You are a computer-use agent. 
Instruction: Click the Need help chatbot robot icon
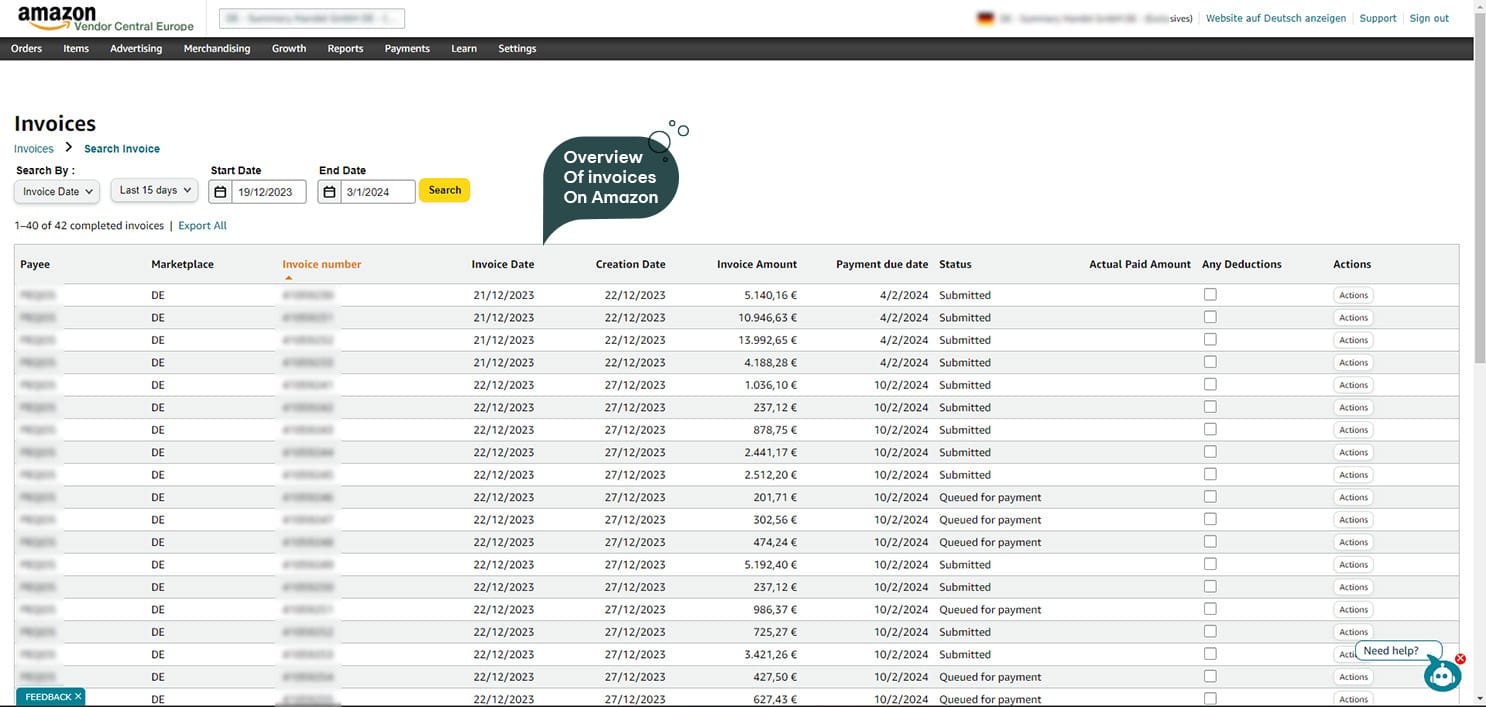1441,675
